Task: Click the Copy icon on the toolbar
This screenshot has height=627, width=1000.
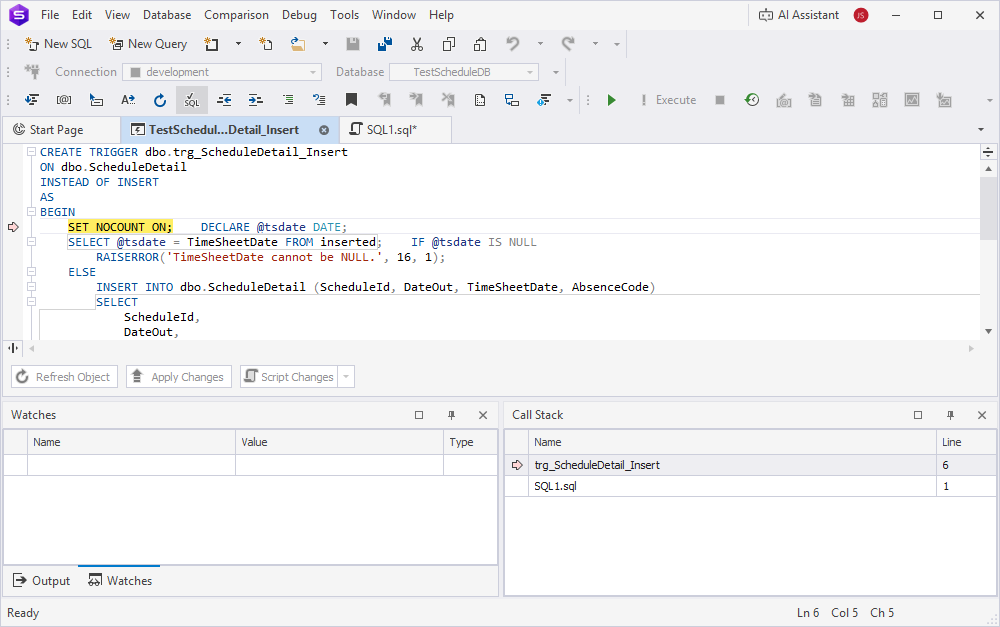Action: pos(447,44)
